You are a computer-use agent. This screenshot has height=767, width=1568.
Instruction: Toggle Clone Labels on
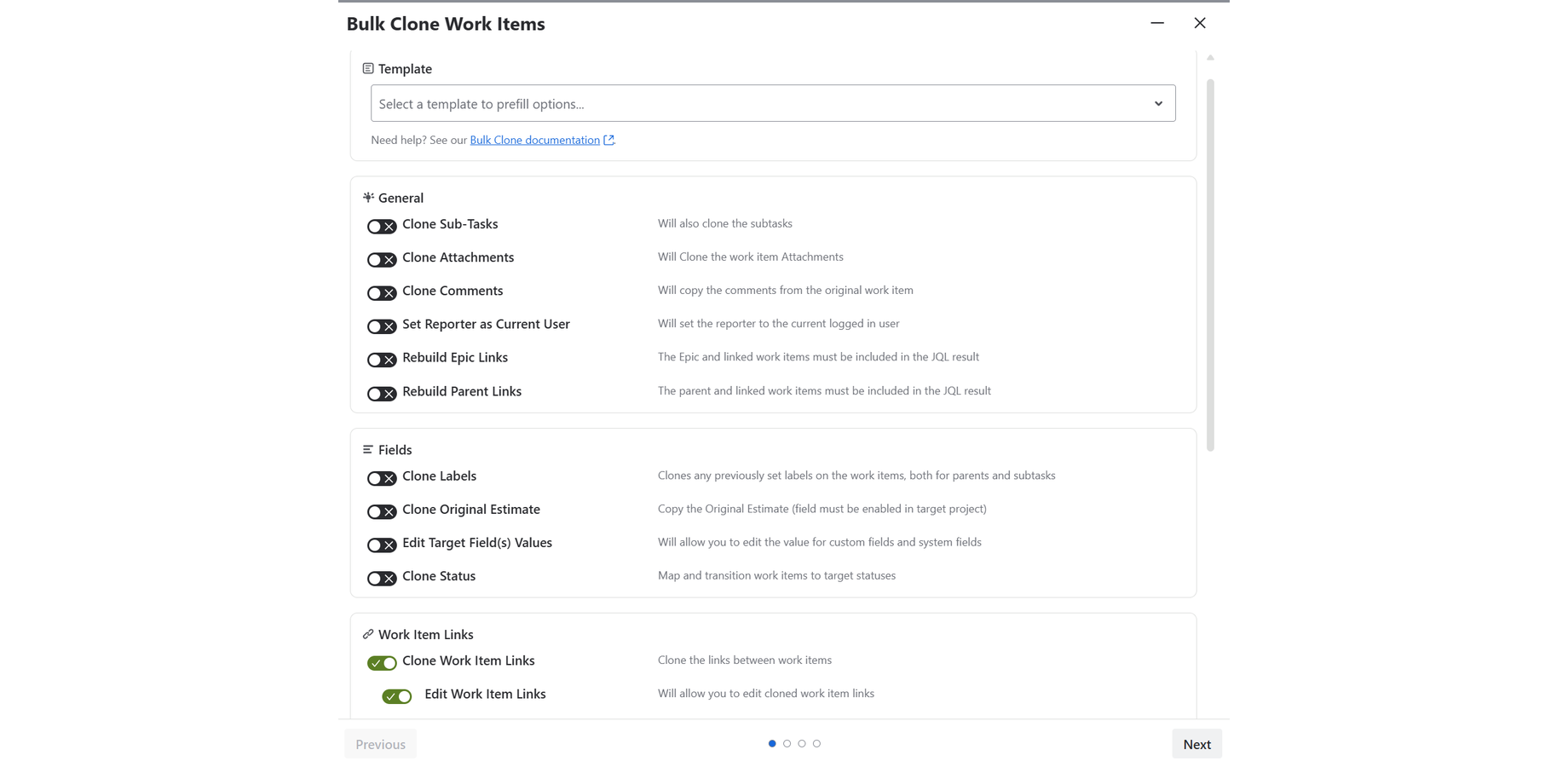382,478
